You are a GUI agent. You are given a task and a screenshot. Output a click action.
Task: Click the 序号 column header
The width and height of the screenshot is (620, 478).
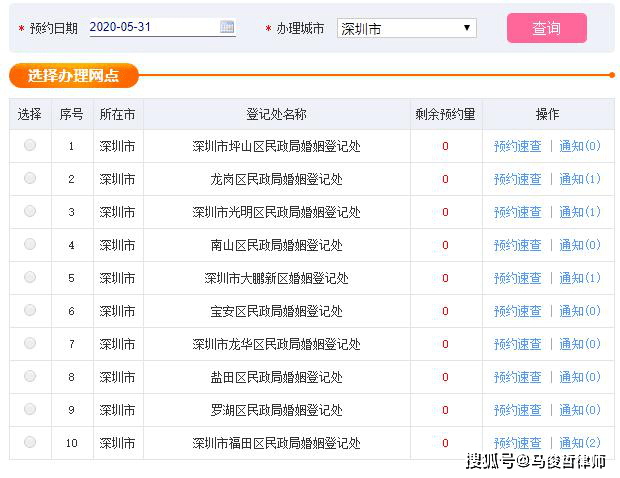[x=72, y=114]
